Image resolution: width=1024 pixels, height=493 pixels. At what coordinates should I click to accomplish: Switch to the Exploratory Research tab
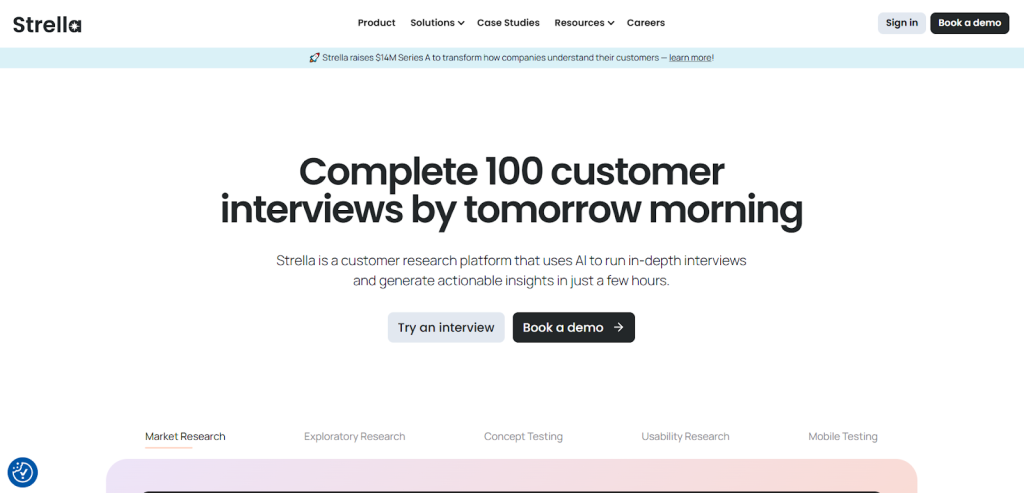tap(354, 436)
